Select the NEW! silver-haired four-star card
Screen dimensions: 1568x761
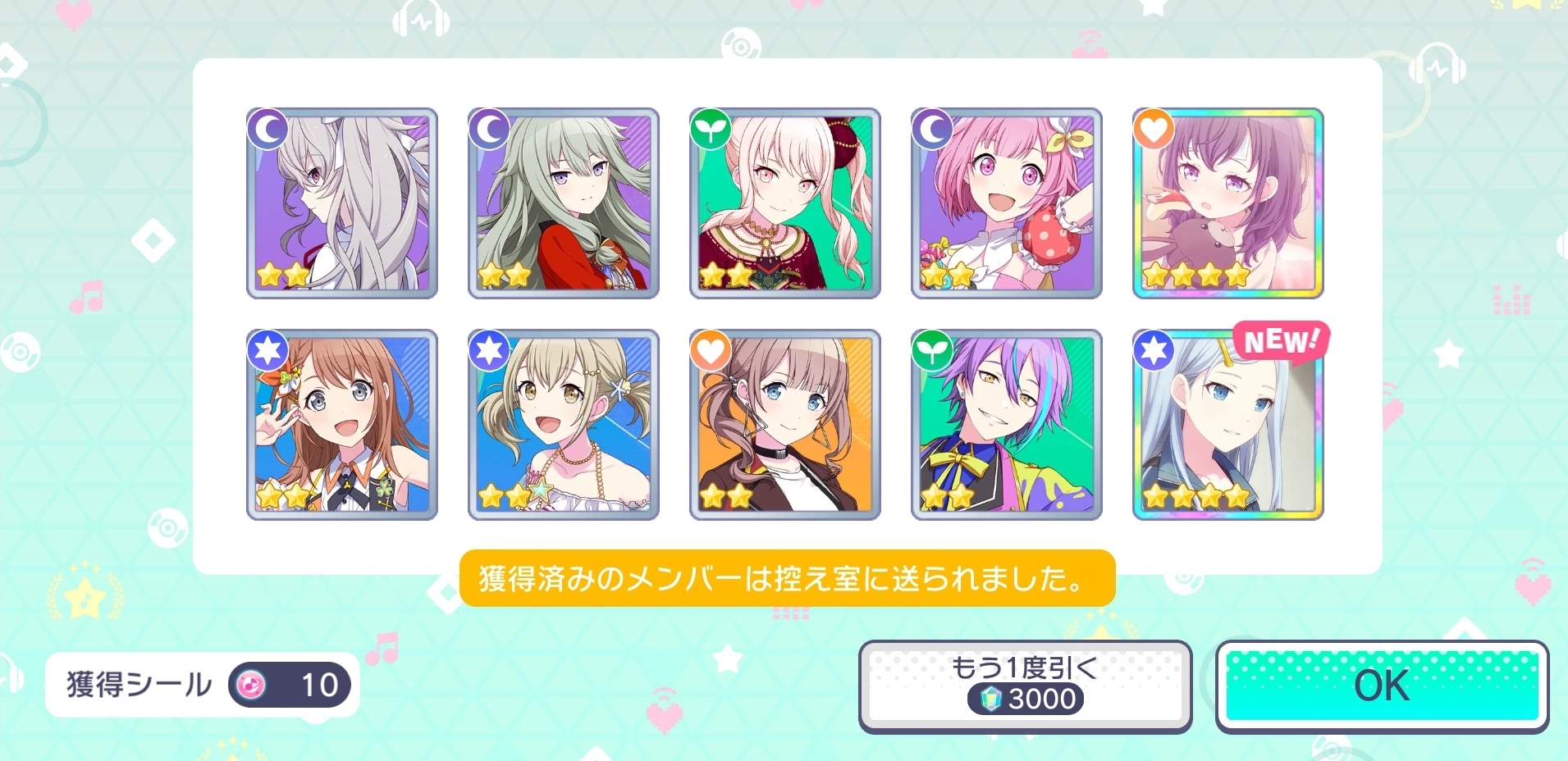click(x=1227, y=425)
